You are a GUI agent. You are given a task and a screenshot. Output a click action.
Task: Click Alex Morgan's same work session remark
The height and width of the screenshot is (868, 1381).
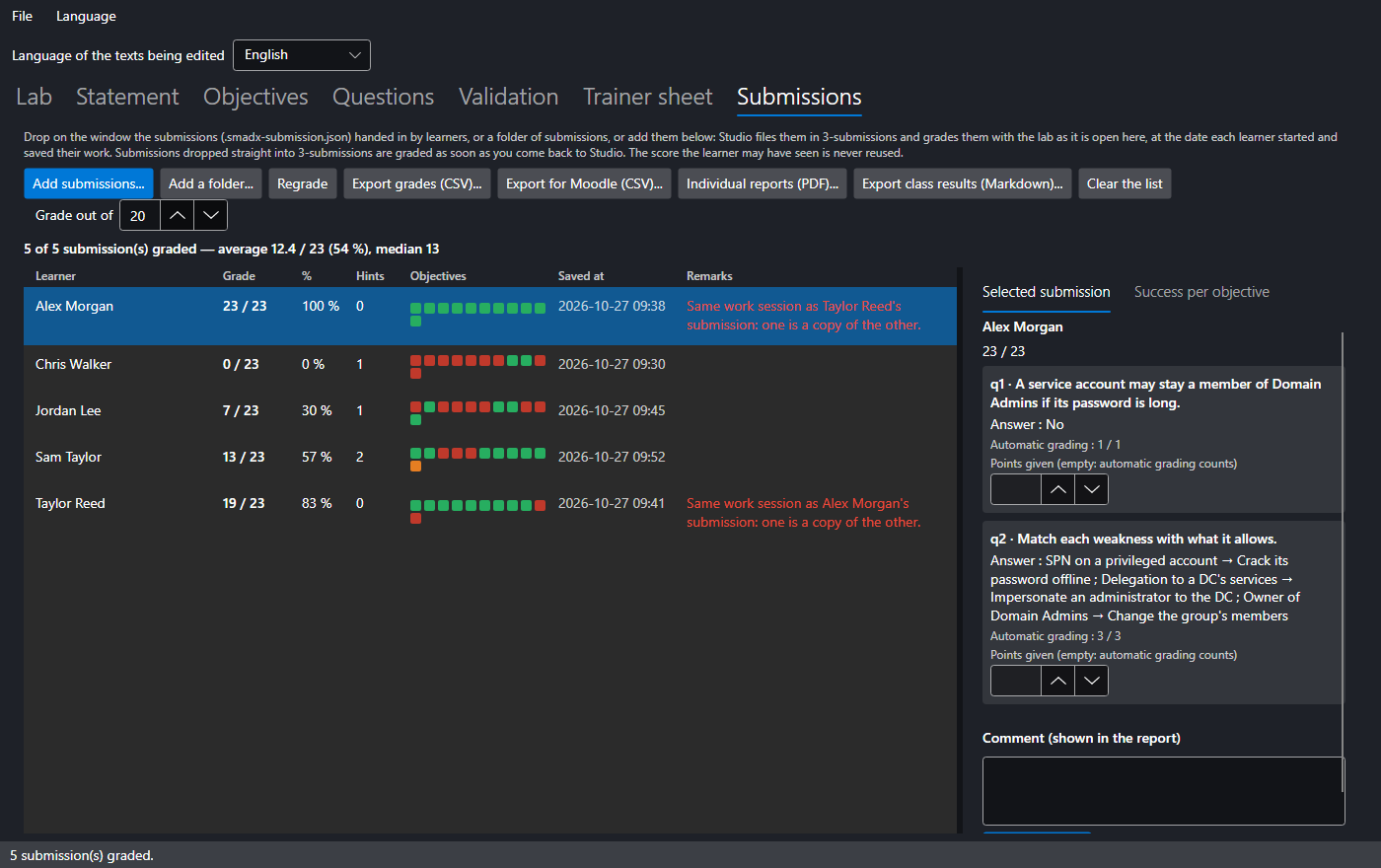click(x=804, y=316)
